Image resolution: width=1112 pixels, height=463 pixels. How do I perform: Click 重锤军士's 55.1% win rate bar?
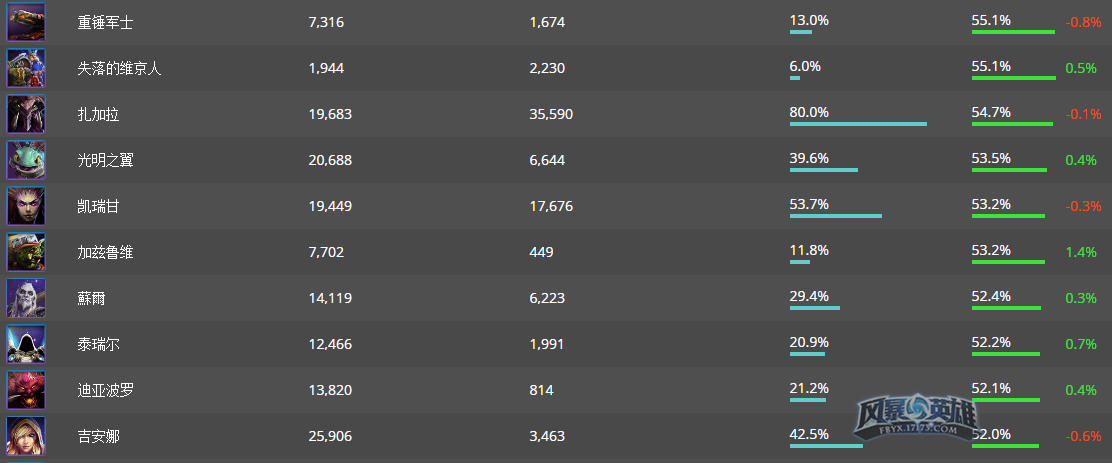pyautogui.click(x=1013, y=32)
